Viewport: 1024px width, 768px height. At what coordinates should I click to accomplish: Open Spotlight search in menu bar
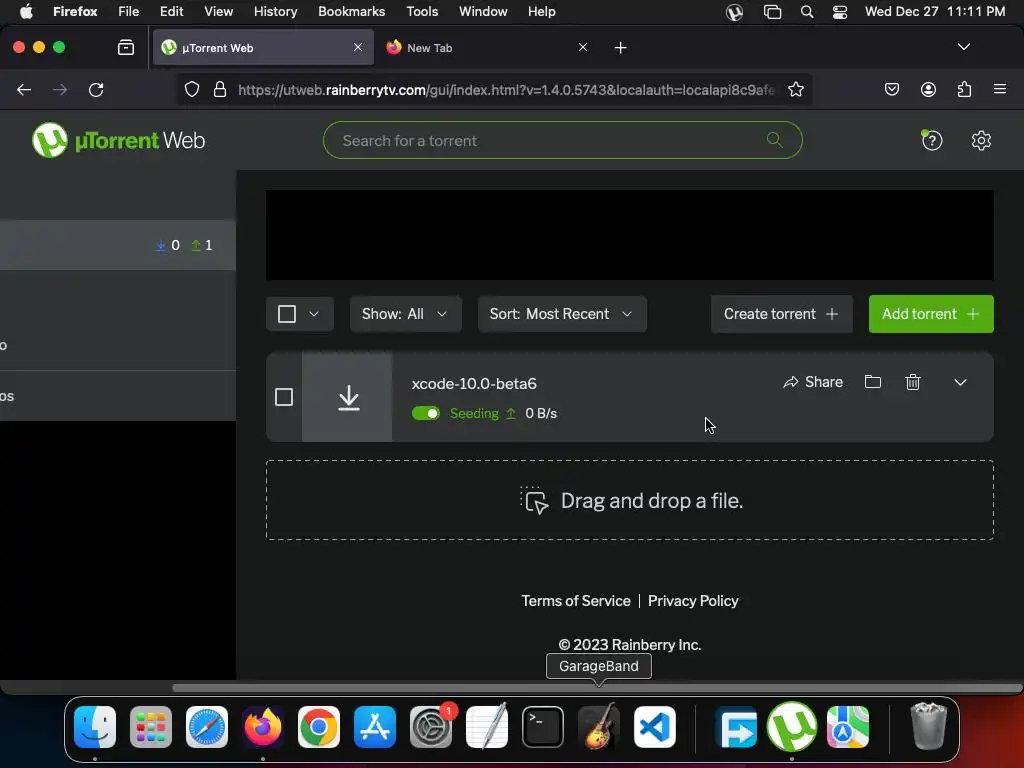point(807,12)
